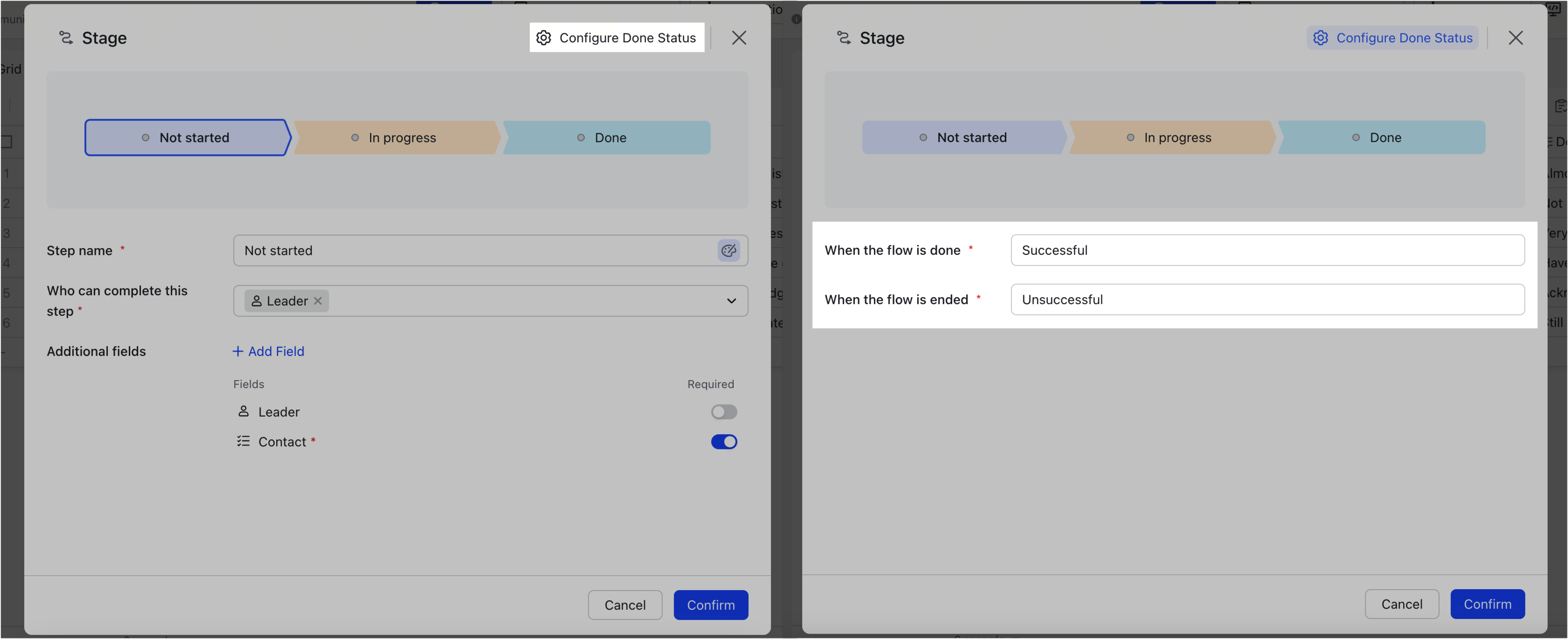The width and height of the screenshot is (1568, 639).
Task: Confirm the stage configuration
Action: click(x=710, y=604)
